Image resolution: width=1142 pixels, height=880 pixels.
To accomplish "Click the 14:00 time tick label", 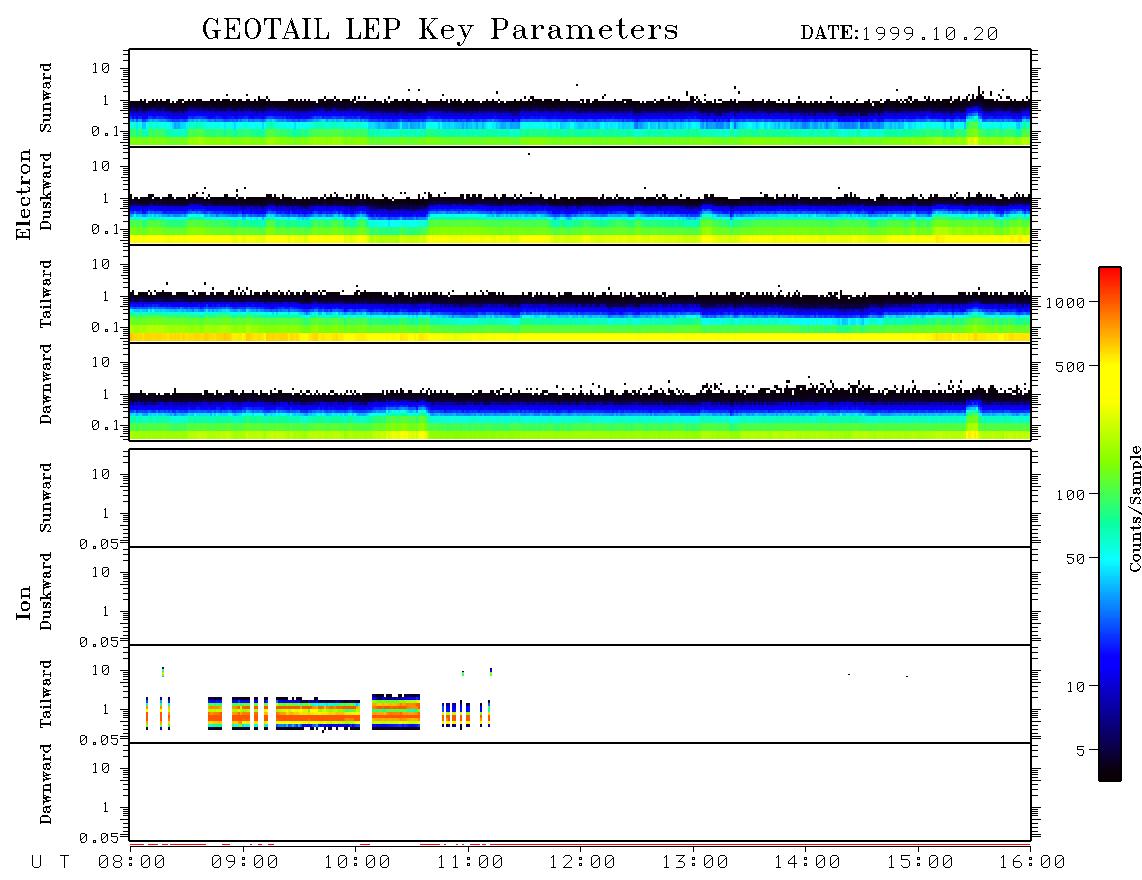I will (807, 862).
